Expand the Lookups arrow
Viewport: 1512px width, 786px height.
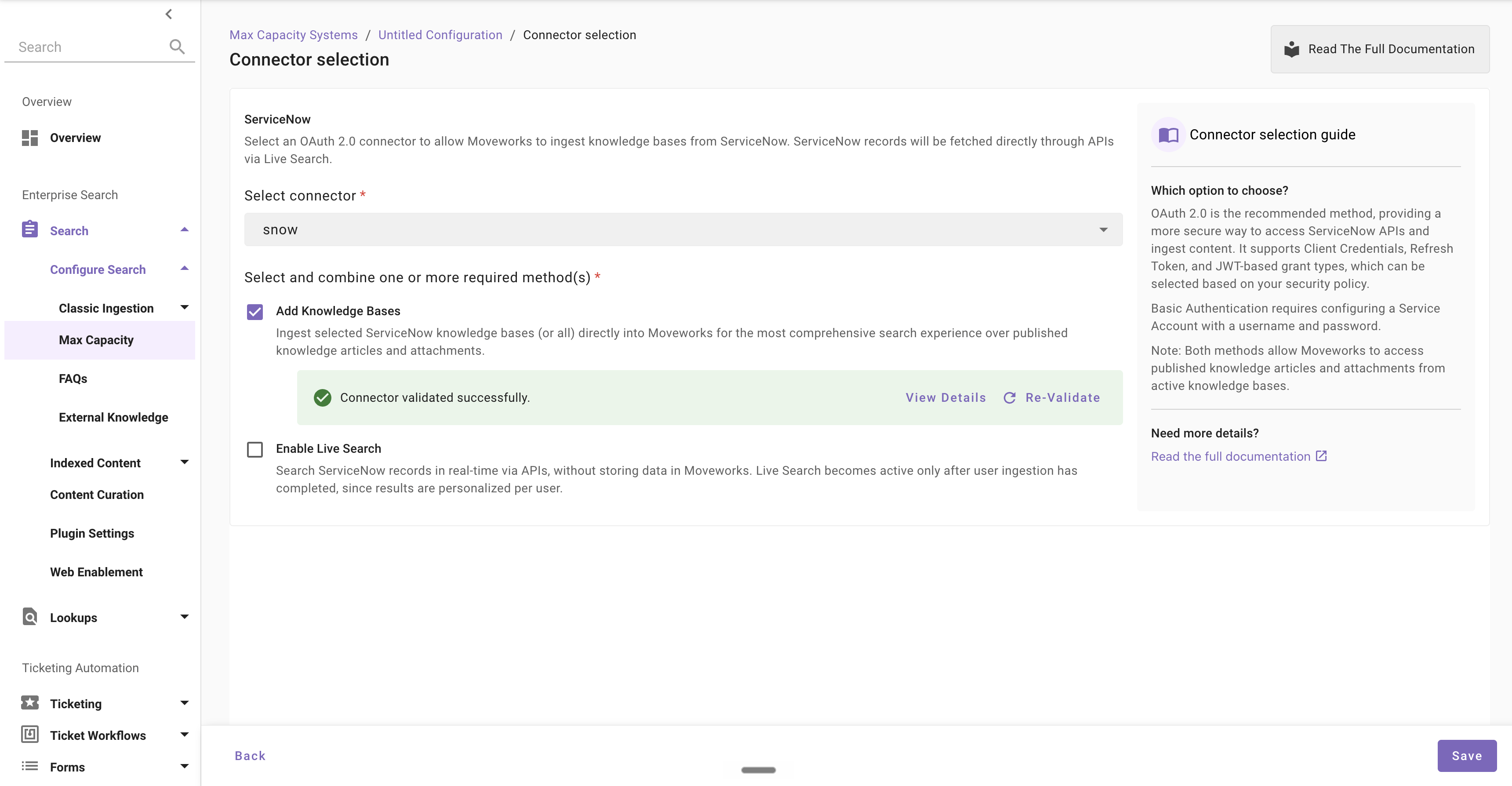tap(184, 617)
